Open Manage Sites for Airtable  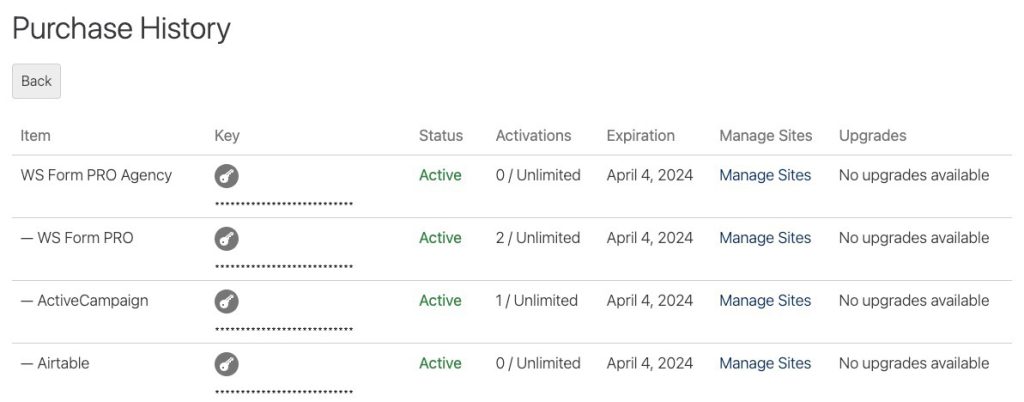(765, 363)
